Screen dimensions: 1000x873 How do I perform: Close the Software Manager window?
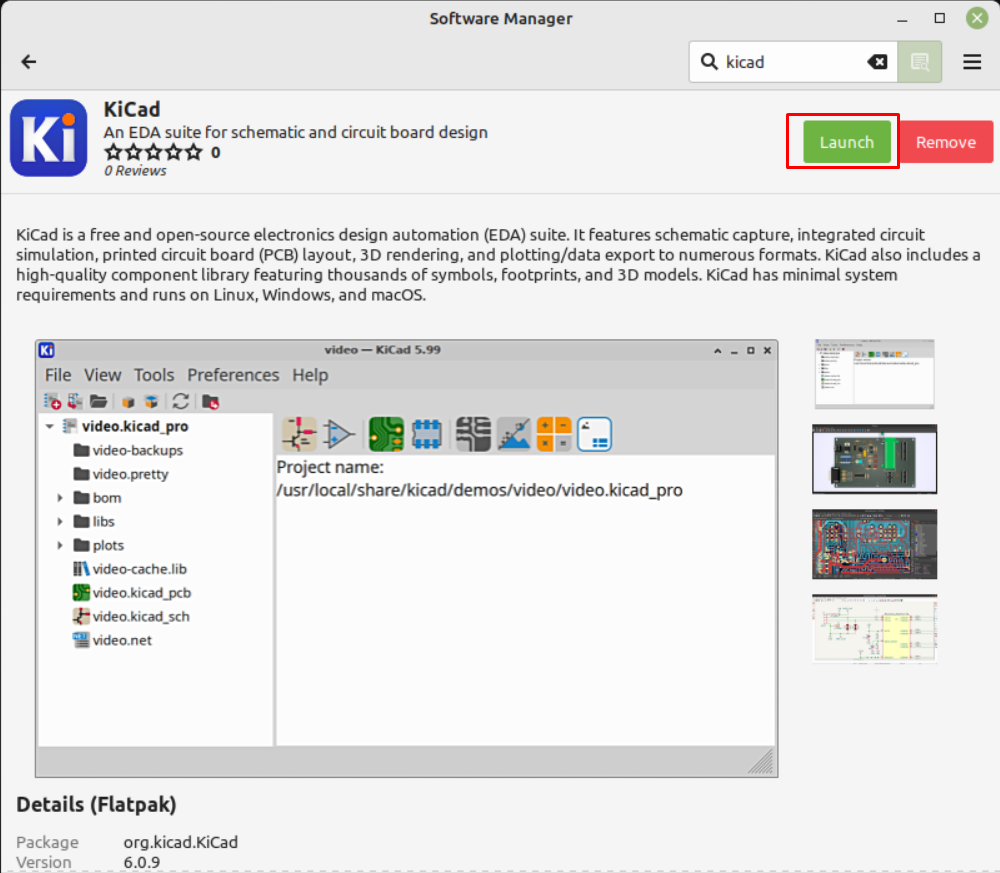976,18
